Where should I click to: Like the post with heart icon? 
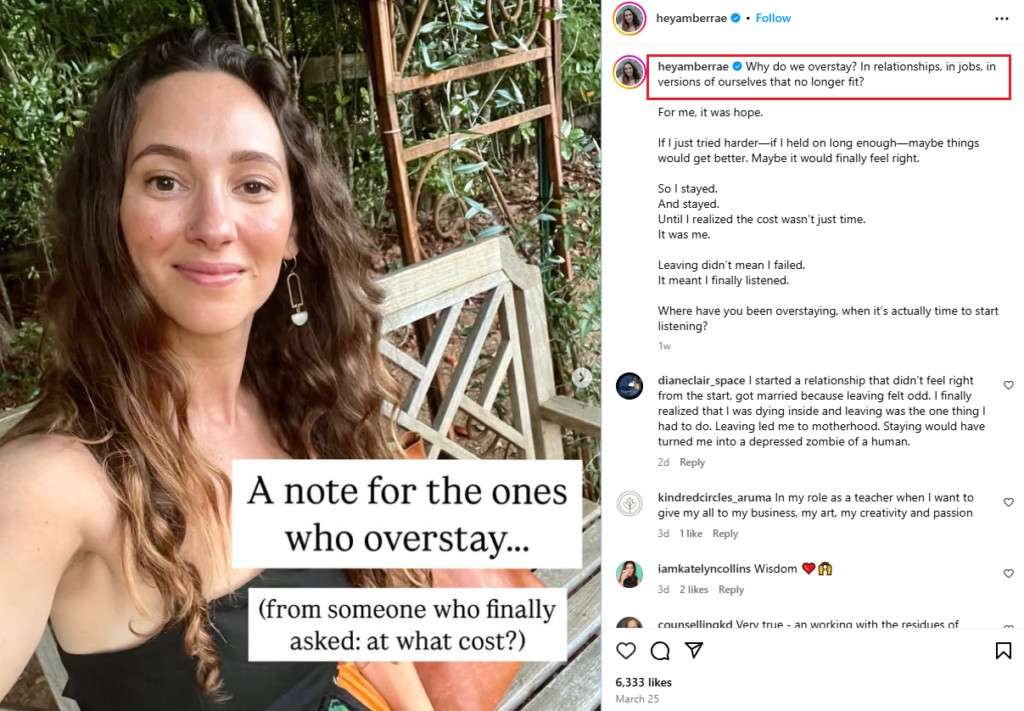click(x=626, y=651)
